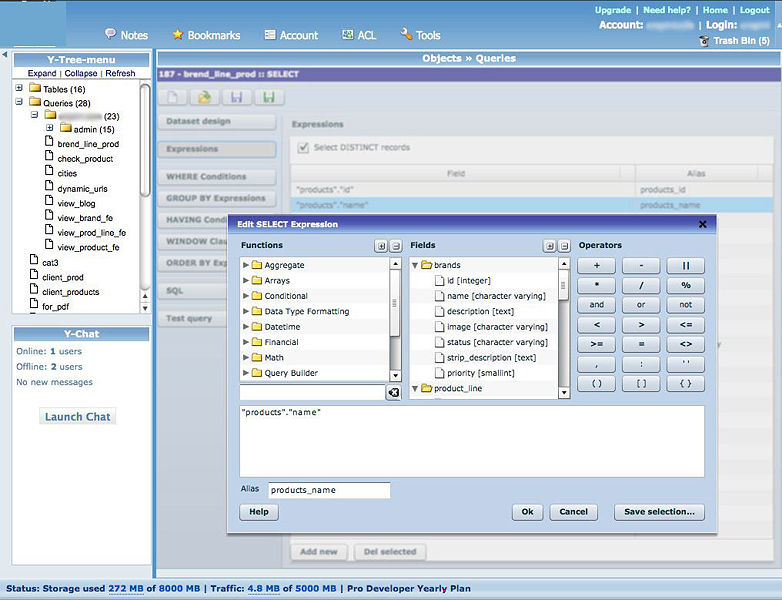
Task: Expand all folders in Functions panel
Action: point(381,245)
